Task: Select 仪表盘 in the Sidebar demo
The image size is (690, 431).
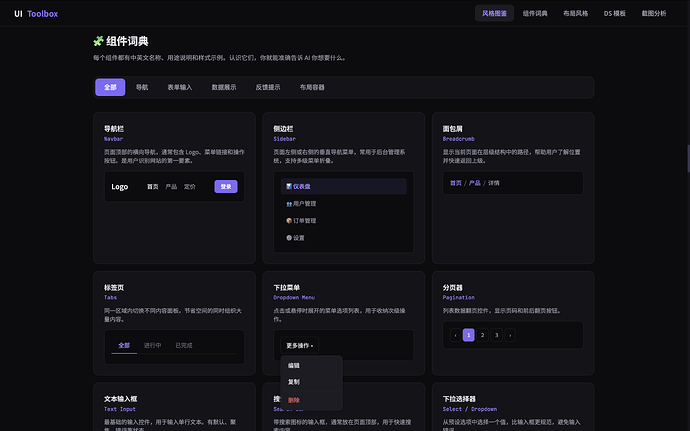Action: 344,186
